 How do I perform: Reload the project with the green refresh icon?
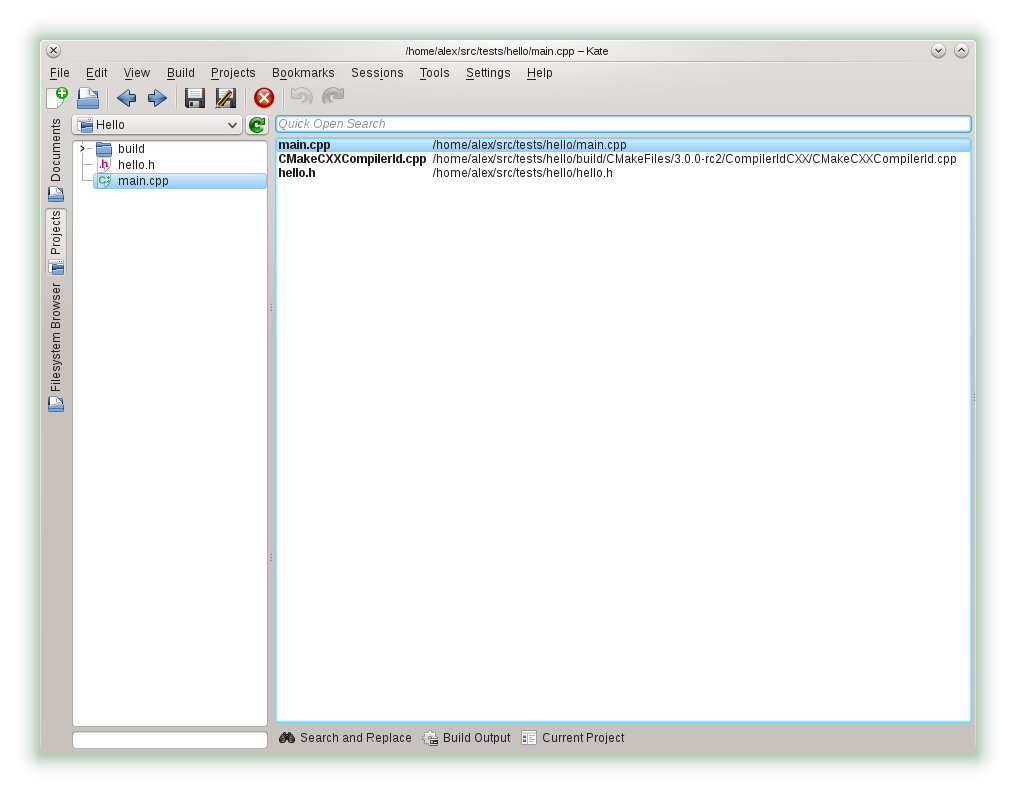(x=257, y=125)
